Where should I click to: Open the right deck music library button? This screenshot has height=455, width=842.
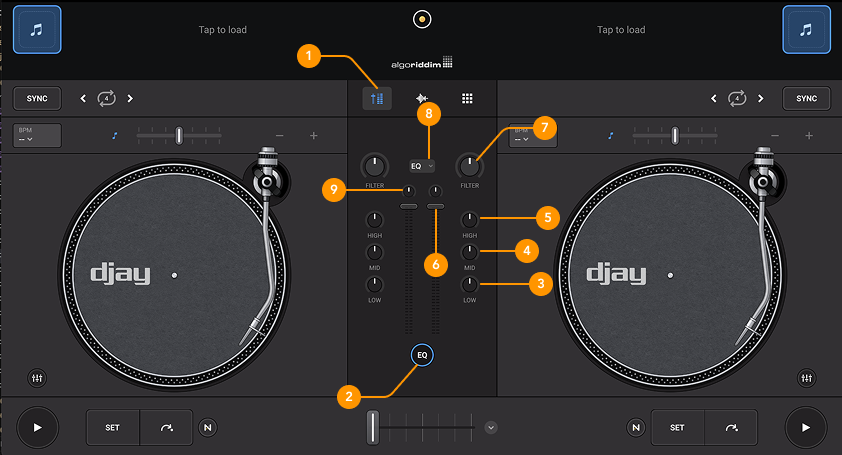pyautogui.click(x=806, y=30)
